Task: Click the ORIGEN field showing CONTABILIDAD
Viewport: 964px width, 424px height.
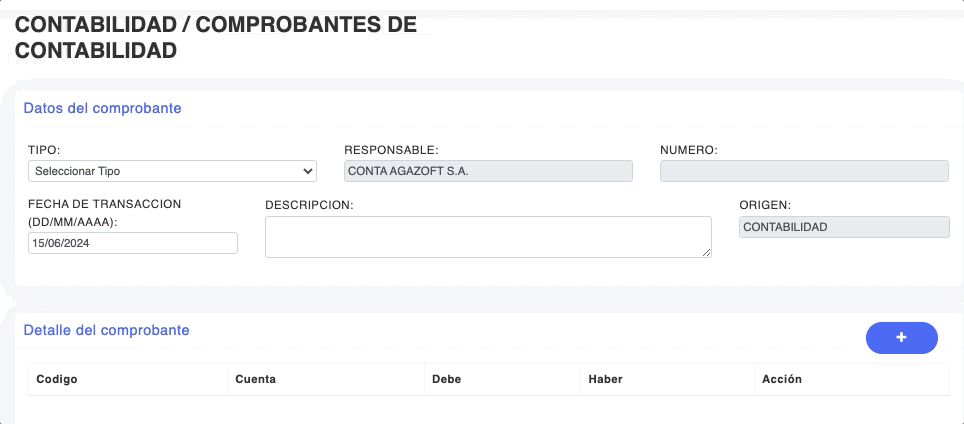Action: pyautogui.click(x=843, y=228)
